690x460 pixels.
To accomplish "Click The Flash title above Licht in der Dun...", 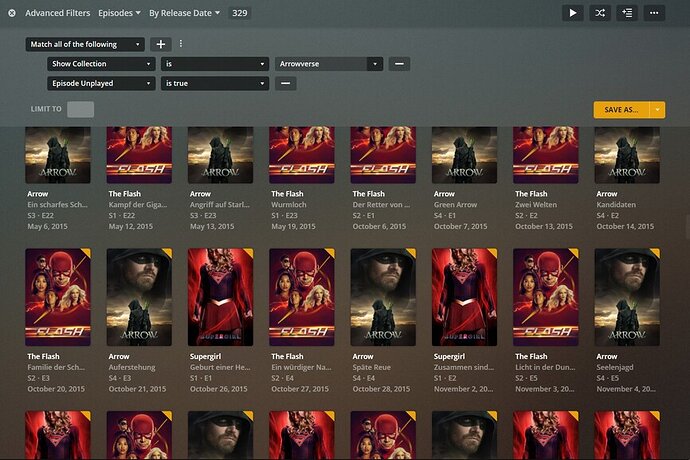I will [x=531, y=356].
